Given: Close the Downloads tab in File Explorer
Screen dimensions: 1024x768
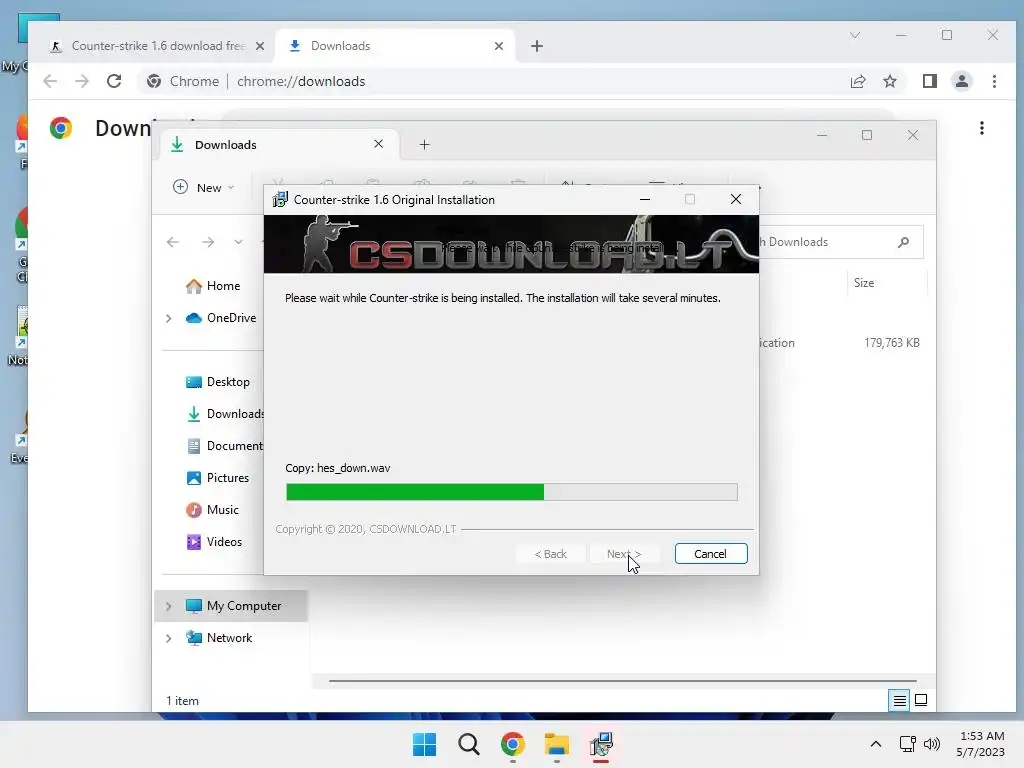Looking at the screenshot, I should point(378,144).
